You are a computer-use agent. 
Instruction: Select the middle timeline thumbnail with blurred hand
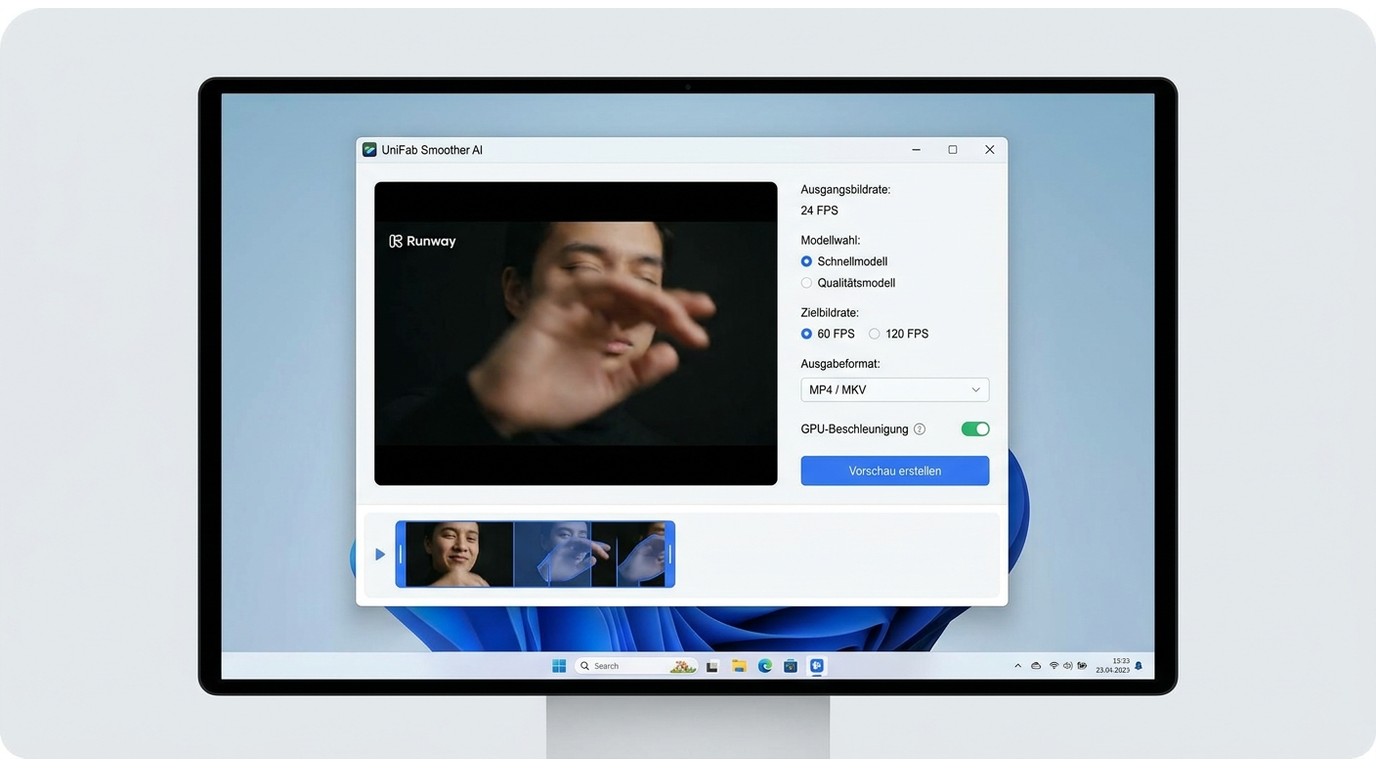552,554
